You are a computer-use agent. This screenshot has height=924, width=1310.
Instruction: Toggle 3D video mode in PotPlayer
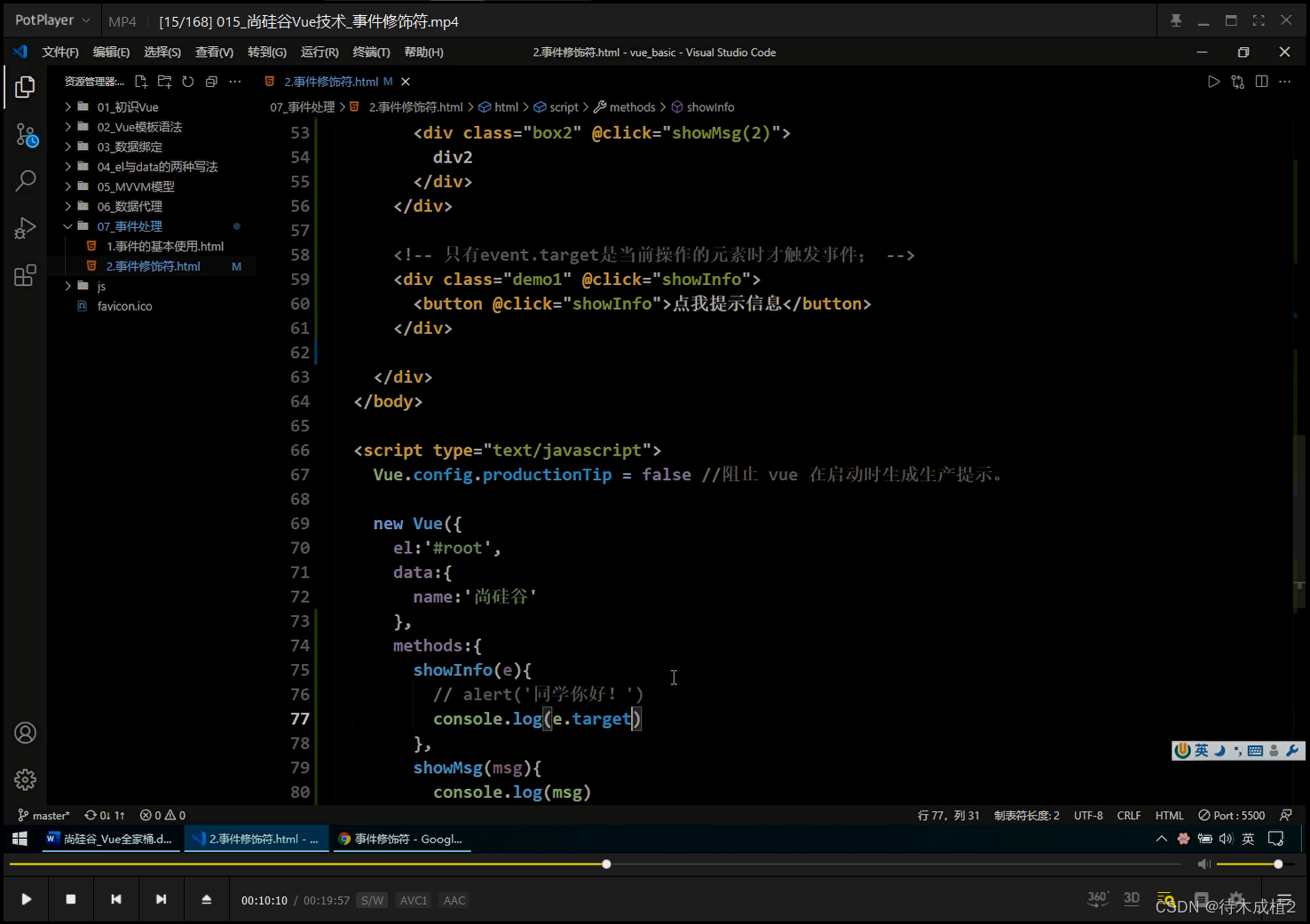tap(1132, 898)
